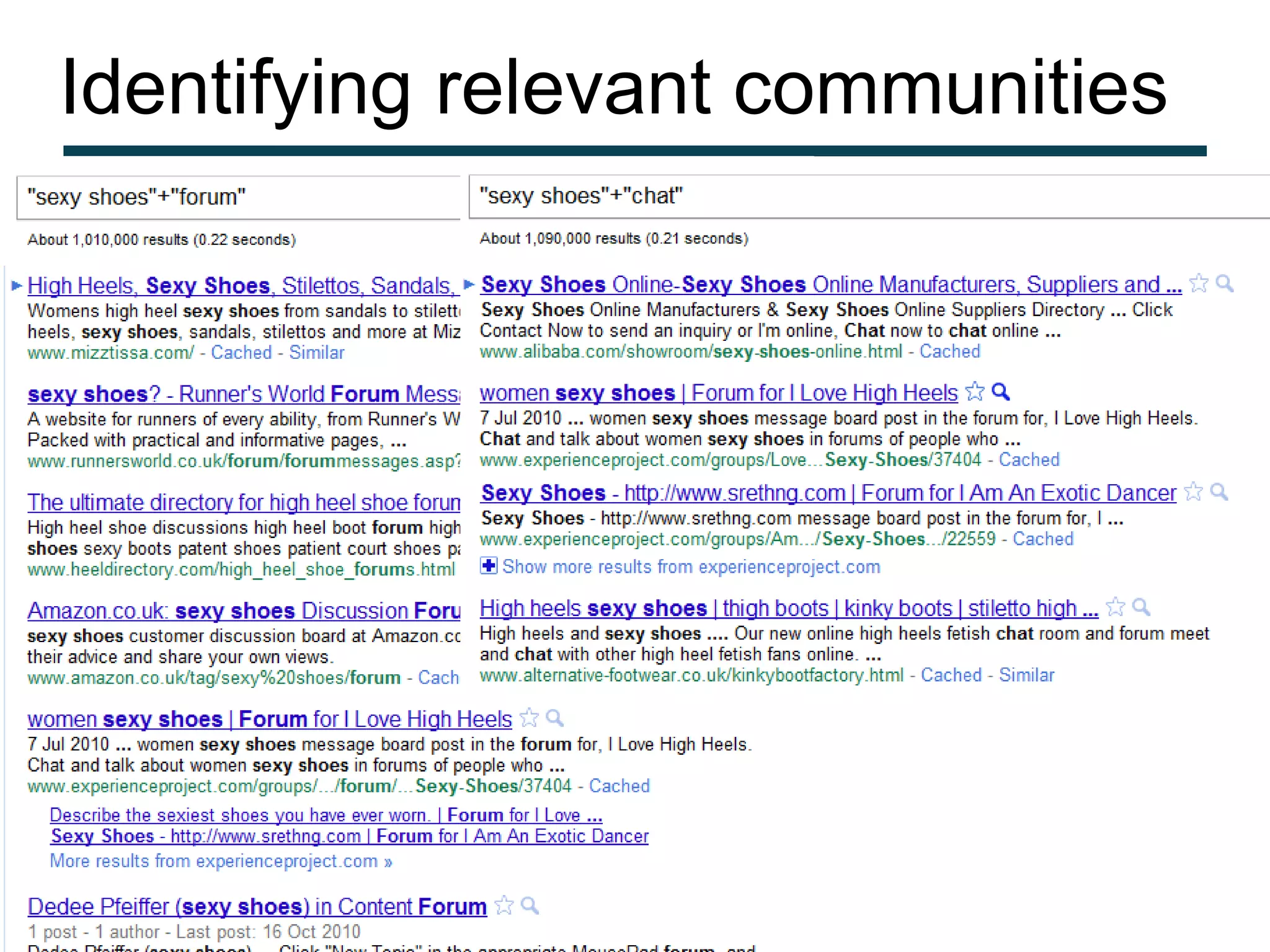Open left-column 'women sexy shoes | Forum for I Love High Heels'

tap(270, 719)
